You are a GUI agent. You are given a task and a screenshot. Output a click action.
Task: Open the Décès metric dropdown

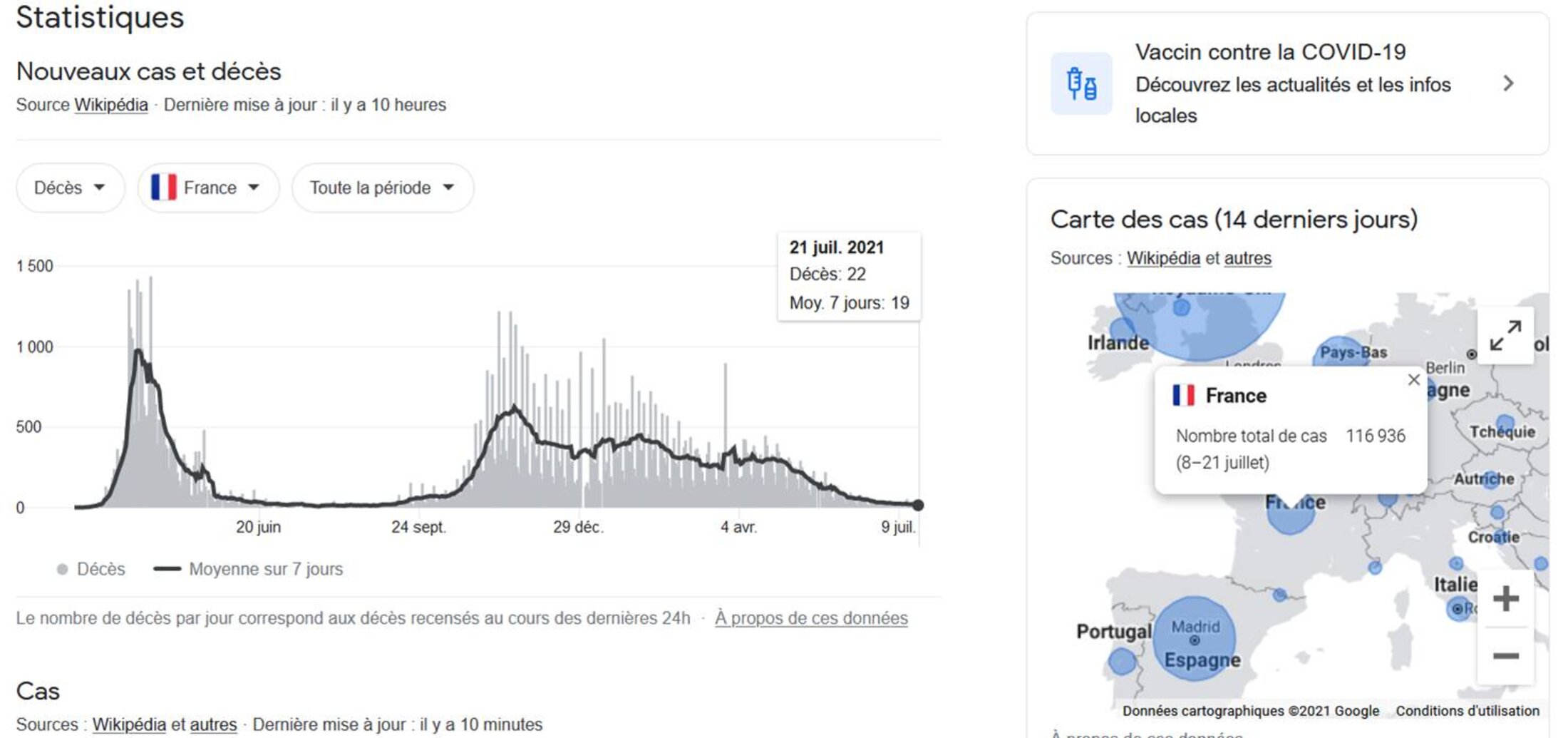(x=70, y=188)
